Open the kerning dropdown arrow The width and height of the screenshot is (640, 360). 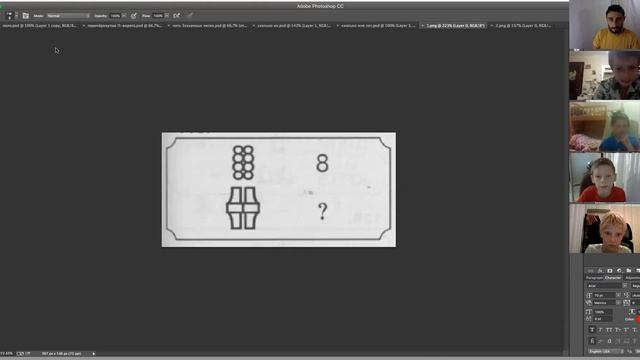point(618,303)
